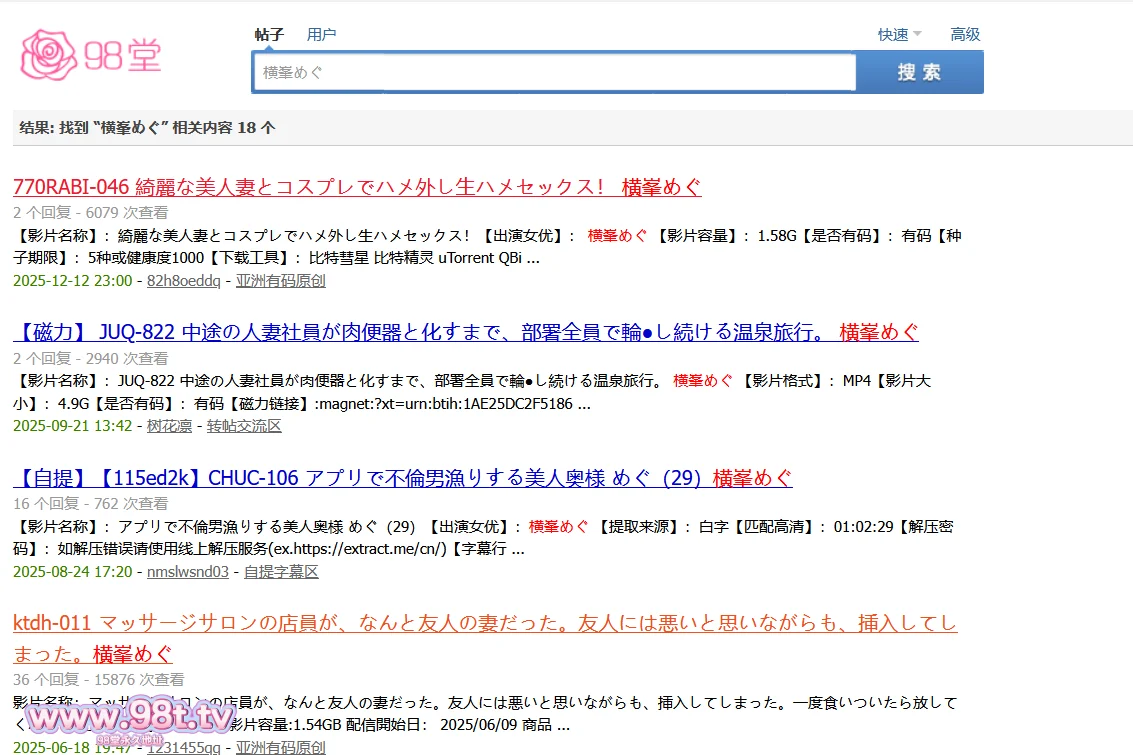The width and height of the screenshot is (1133, 755).
Task: Switch to the 帖子 search tab
Action: click(269, 35)
